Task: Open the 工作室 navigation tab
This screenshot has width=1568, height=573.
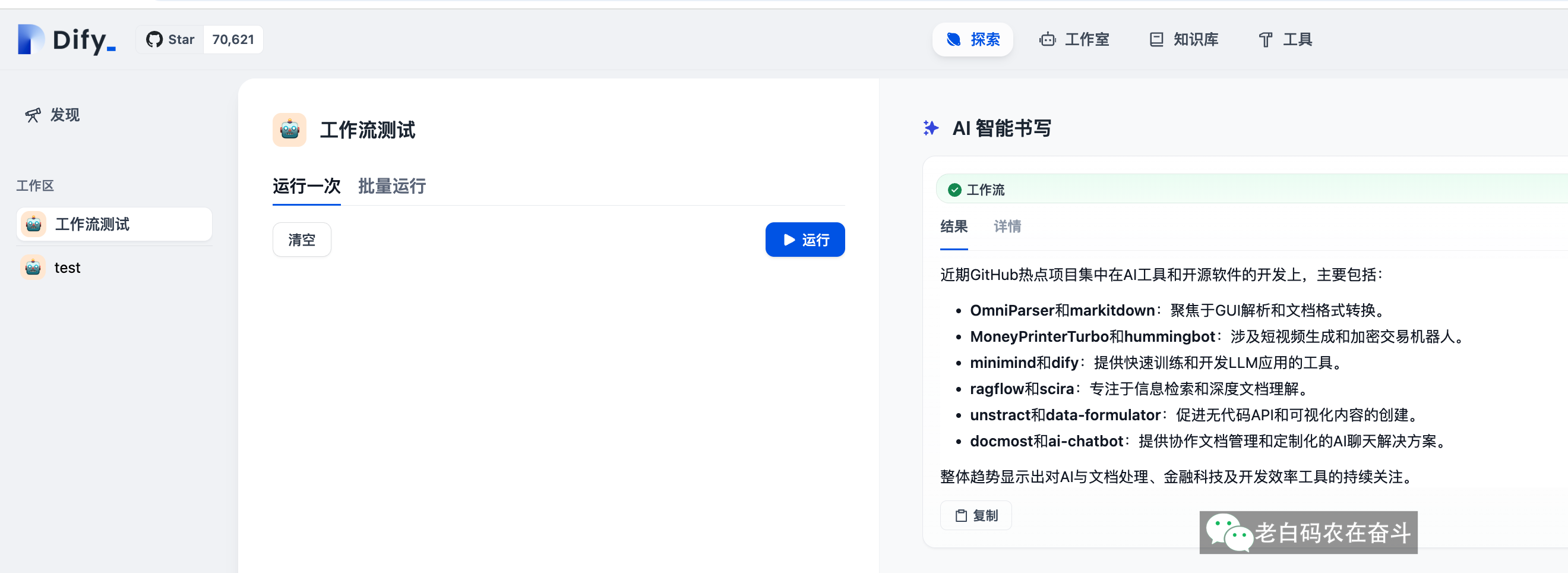Action: tap(1074, 40)
